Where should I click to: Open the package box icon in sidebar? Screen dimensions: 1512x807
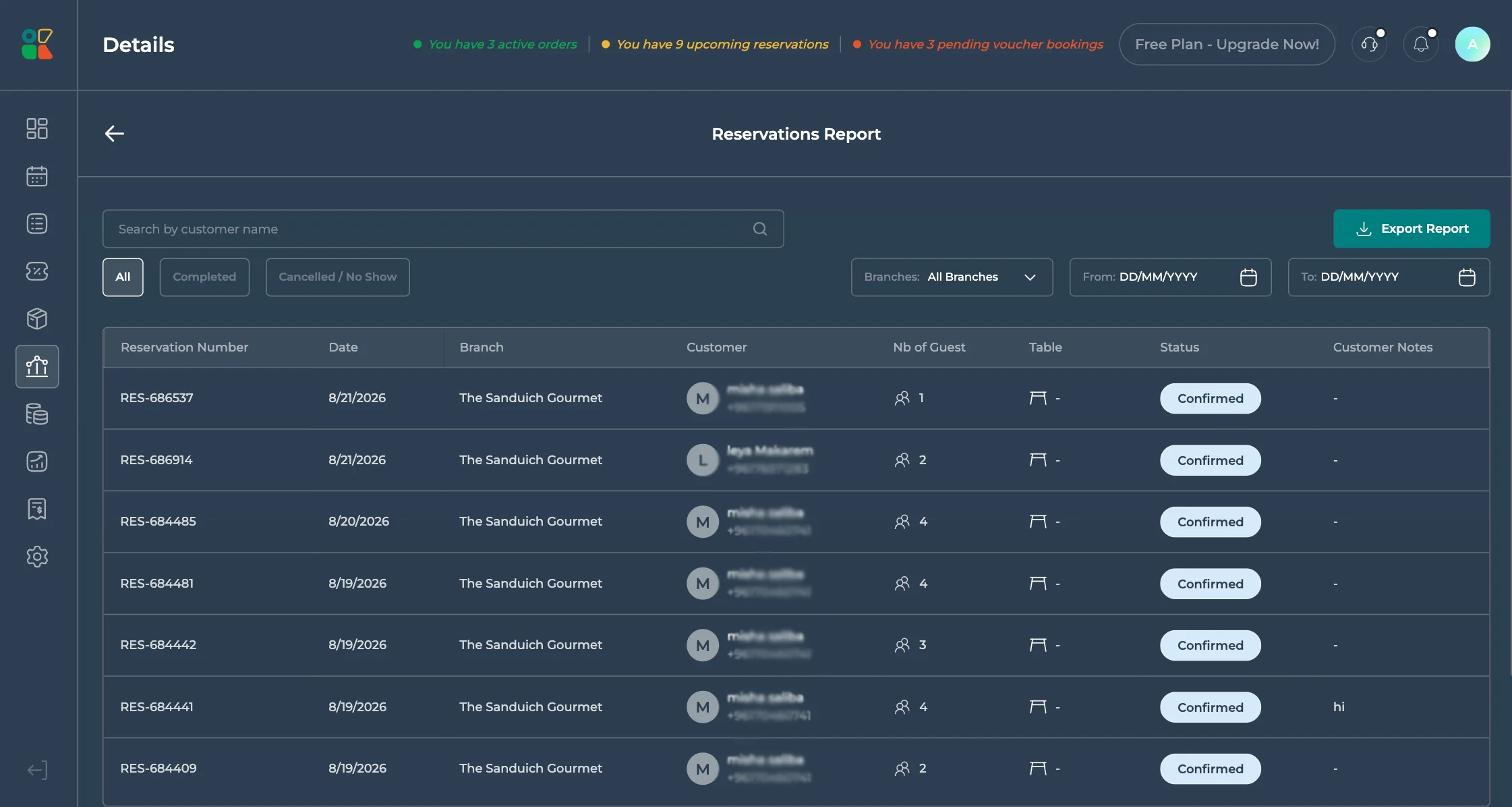tap(37, 318)
